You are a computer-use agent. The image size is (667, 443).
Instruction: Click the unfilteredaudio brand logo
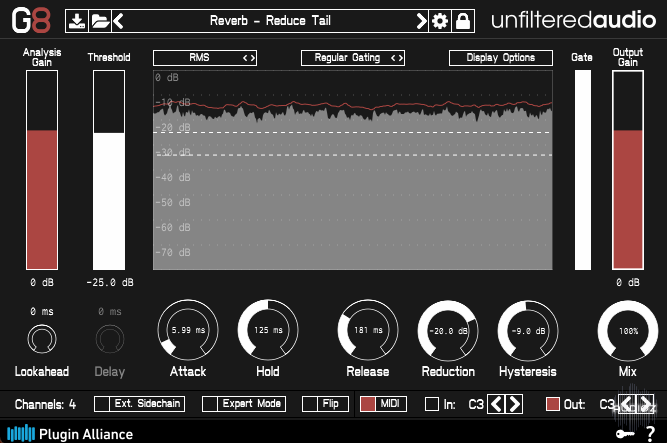pyautogui.click(x=573, y=20)
